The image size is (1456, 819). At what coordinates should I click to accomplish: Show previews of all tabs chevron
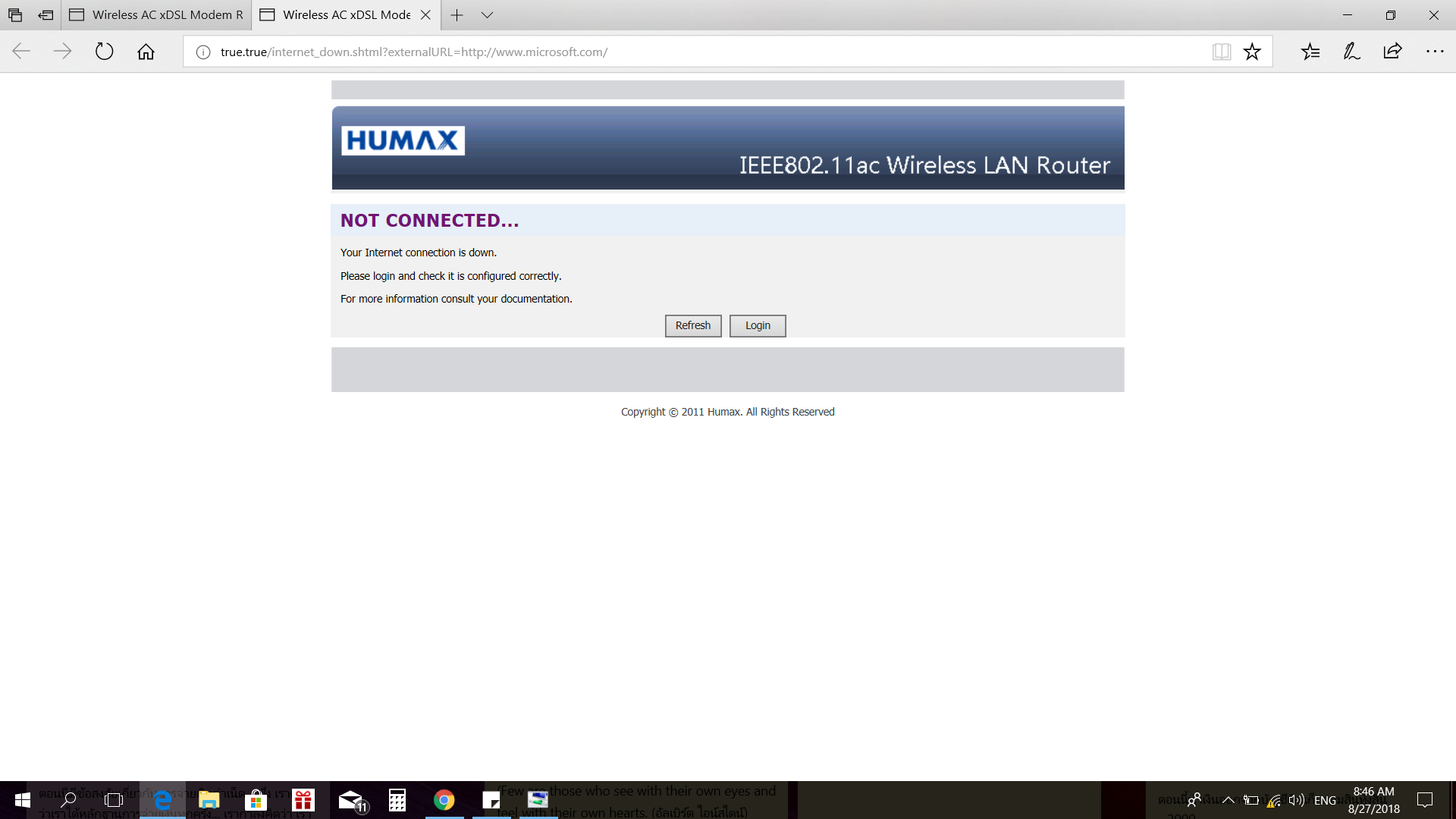click(487, 15)
